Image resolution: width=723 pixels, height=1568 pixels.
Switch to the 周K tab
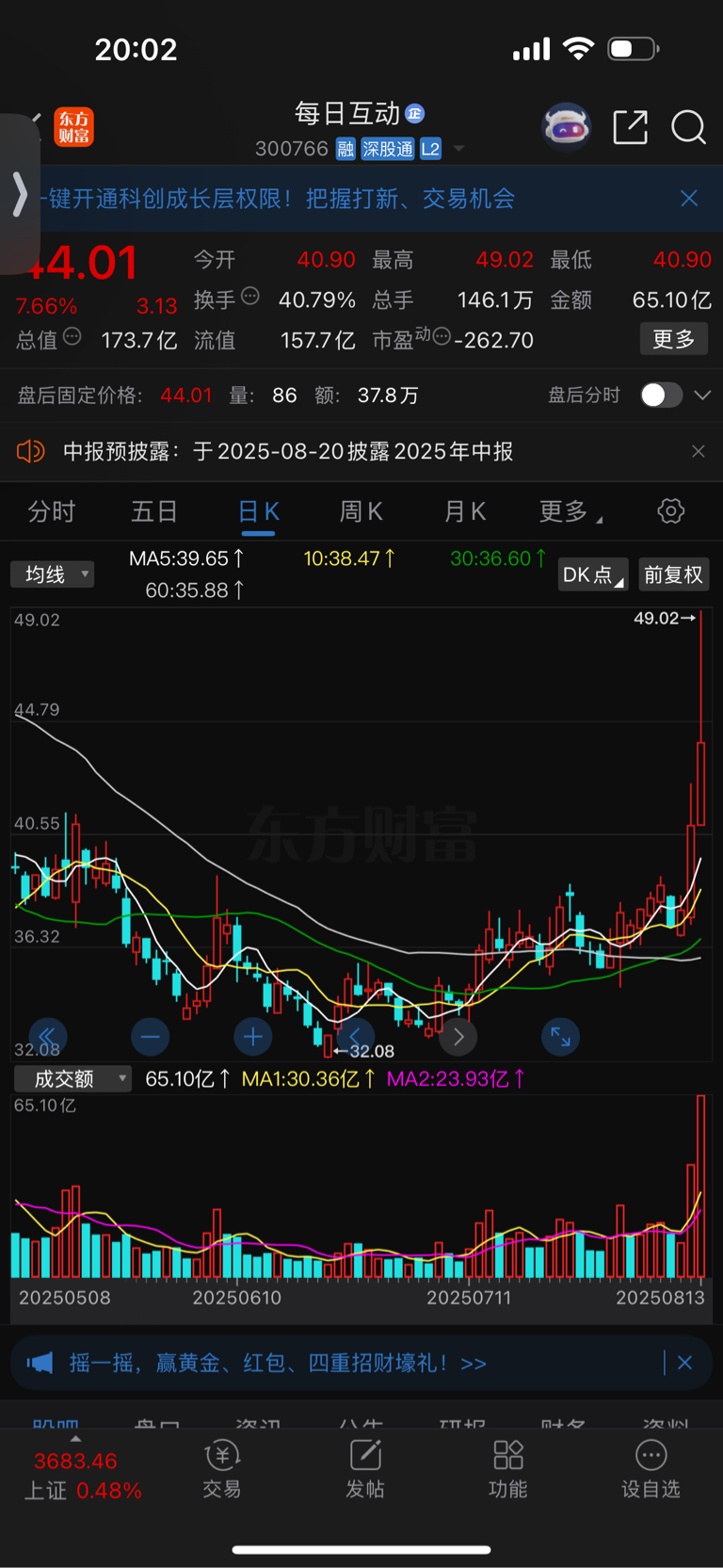(x=361, y=511)
